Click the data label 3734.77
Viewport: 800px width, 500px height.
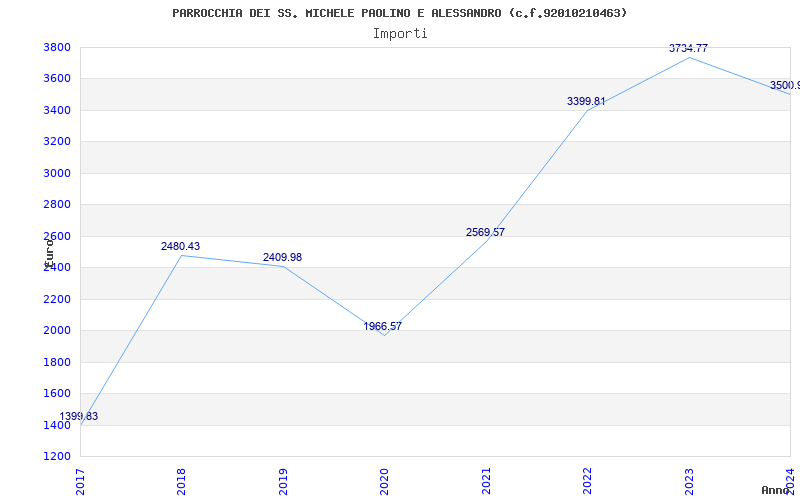(x=688, y=48)
